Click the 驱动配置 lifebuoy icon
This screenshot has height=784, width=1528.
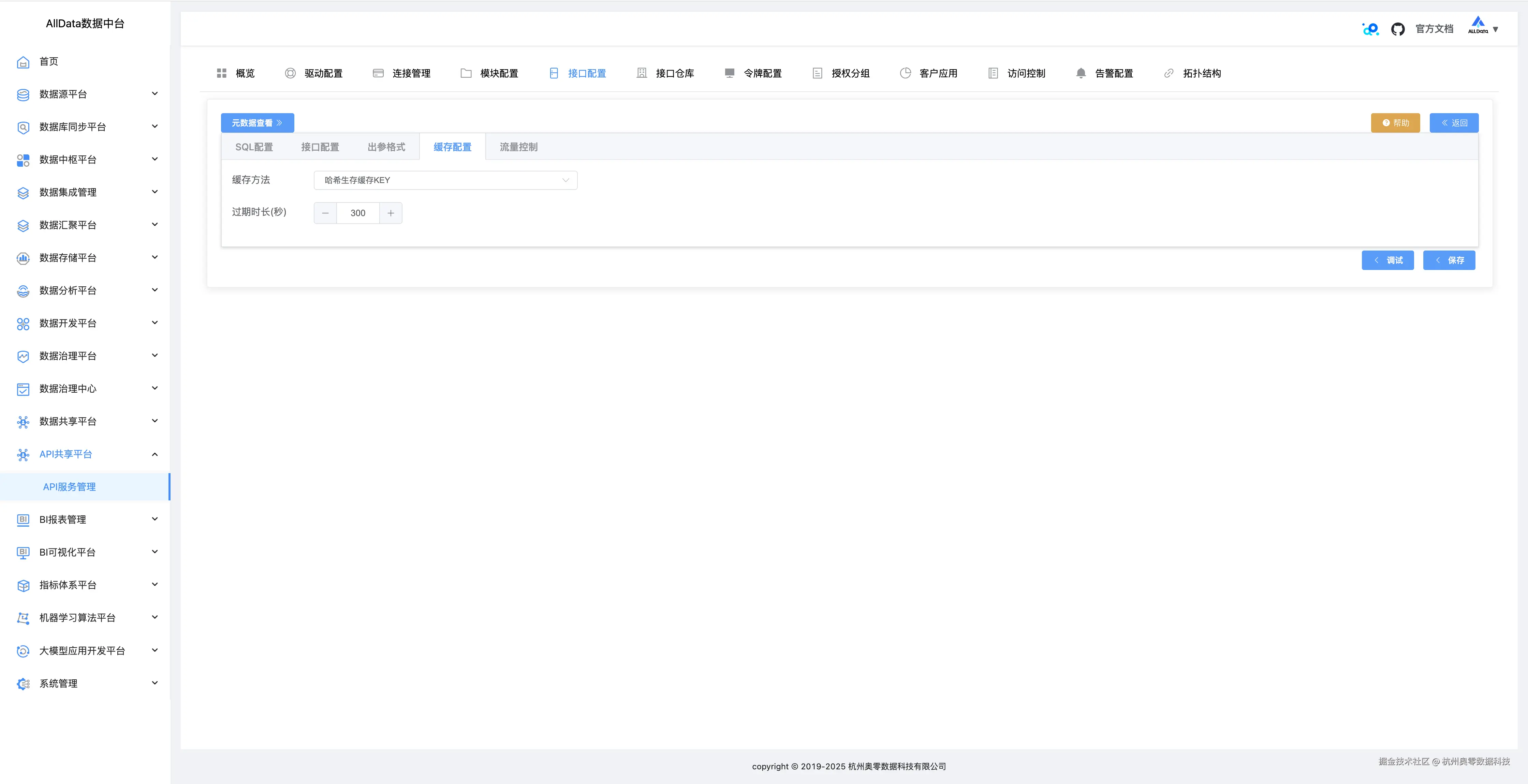pyautogui.click(x=290, y=73)
